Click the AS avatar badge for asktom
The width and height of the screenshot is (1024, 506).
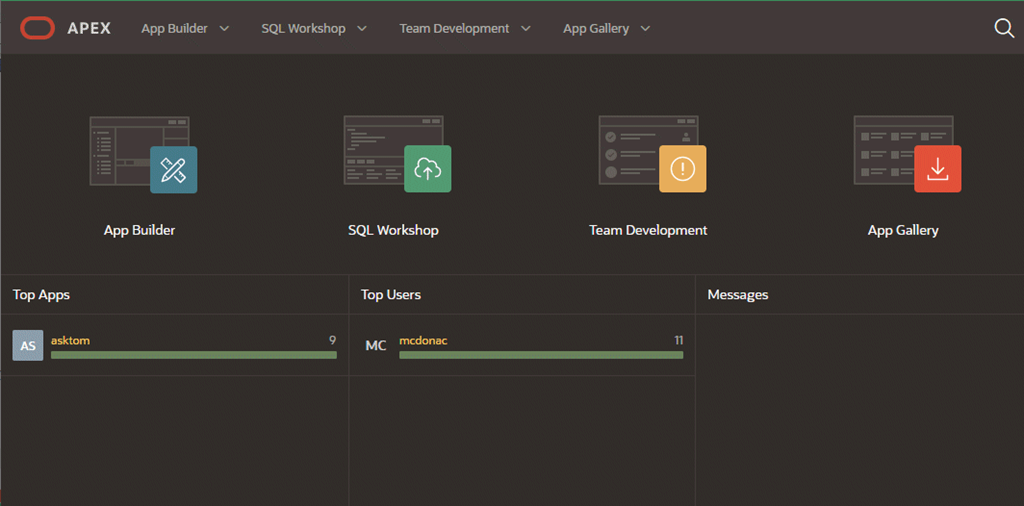click(x=28, y=346)
